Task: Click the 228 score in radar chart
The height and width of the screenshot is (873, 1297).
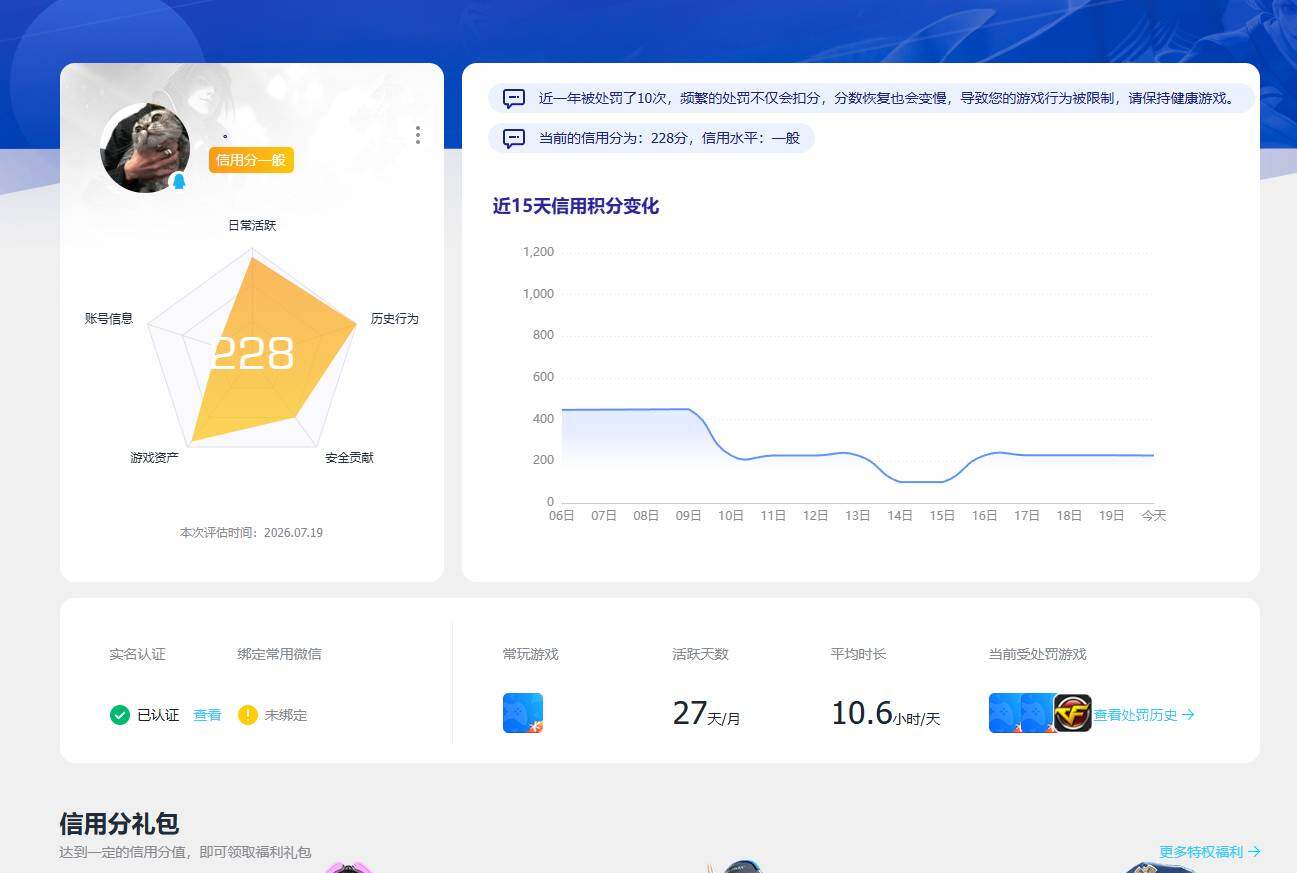Action: pyautogui.click(x=252, y=353)
